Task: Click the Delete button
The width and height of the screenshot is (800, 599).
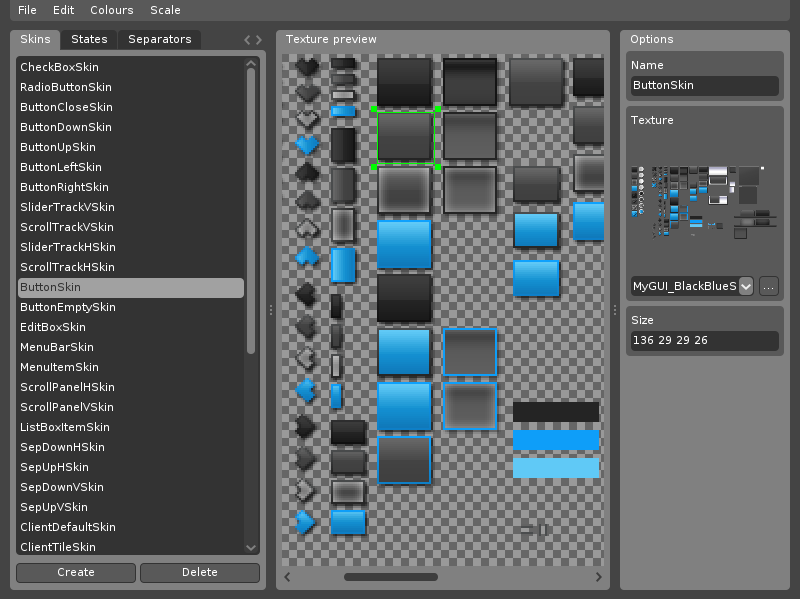Action: [199, 572]
